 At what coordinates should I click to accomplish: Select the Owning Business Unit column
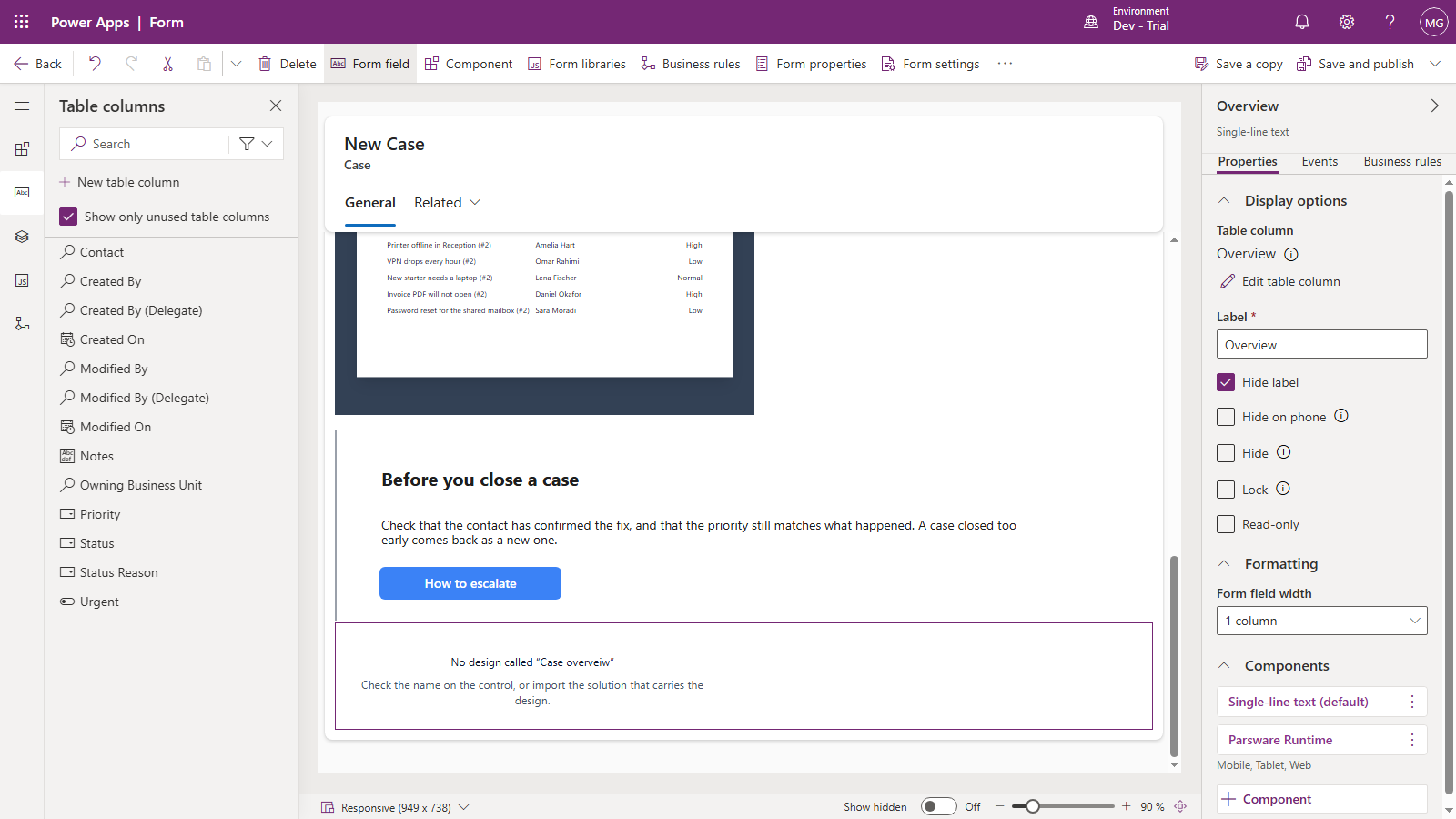tap(171, 485)
